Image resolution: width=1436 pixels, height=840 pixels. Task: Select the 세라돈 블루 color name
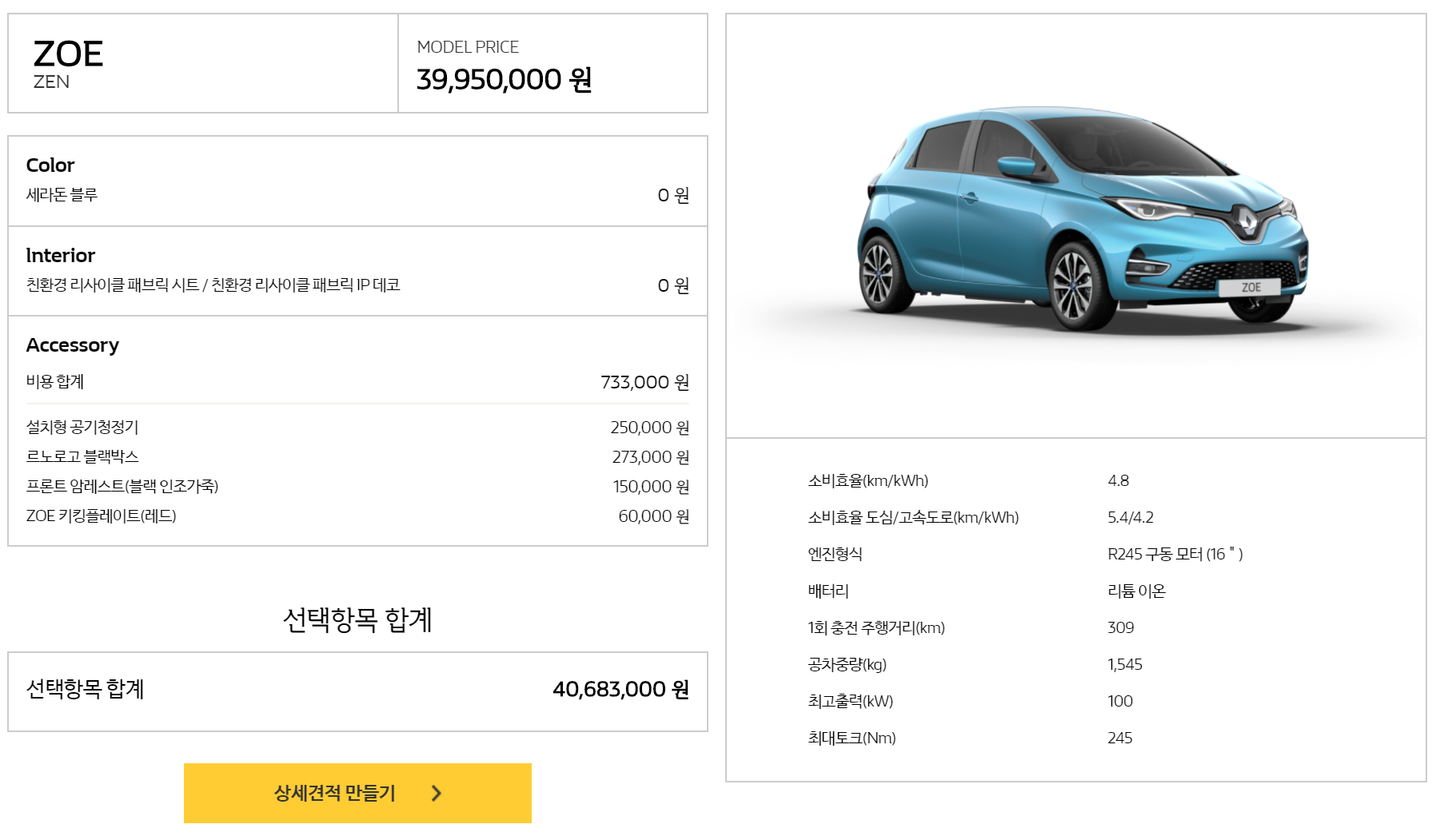pos(62,195)
